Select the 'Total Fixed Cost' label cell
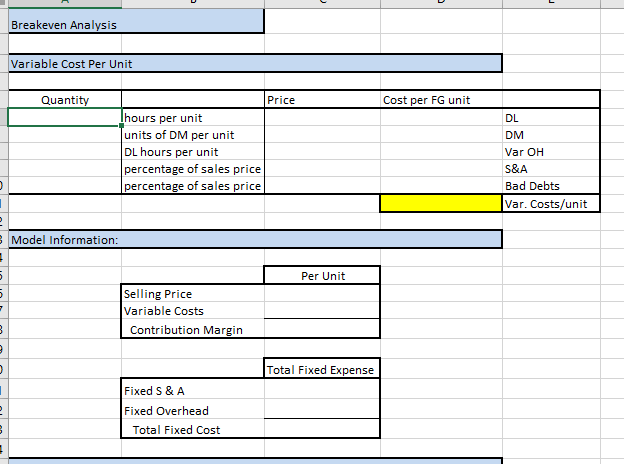The image size is (624, 464). pyautogui.click(x=193, y=429)
